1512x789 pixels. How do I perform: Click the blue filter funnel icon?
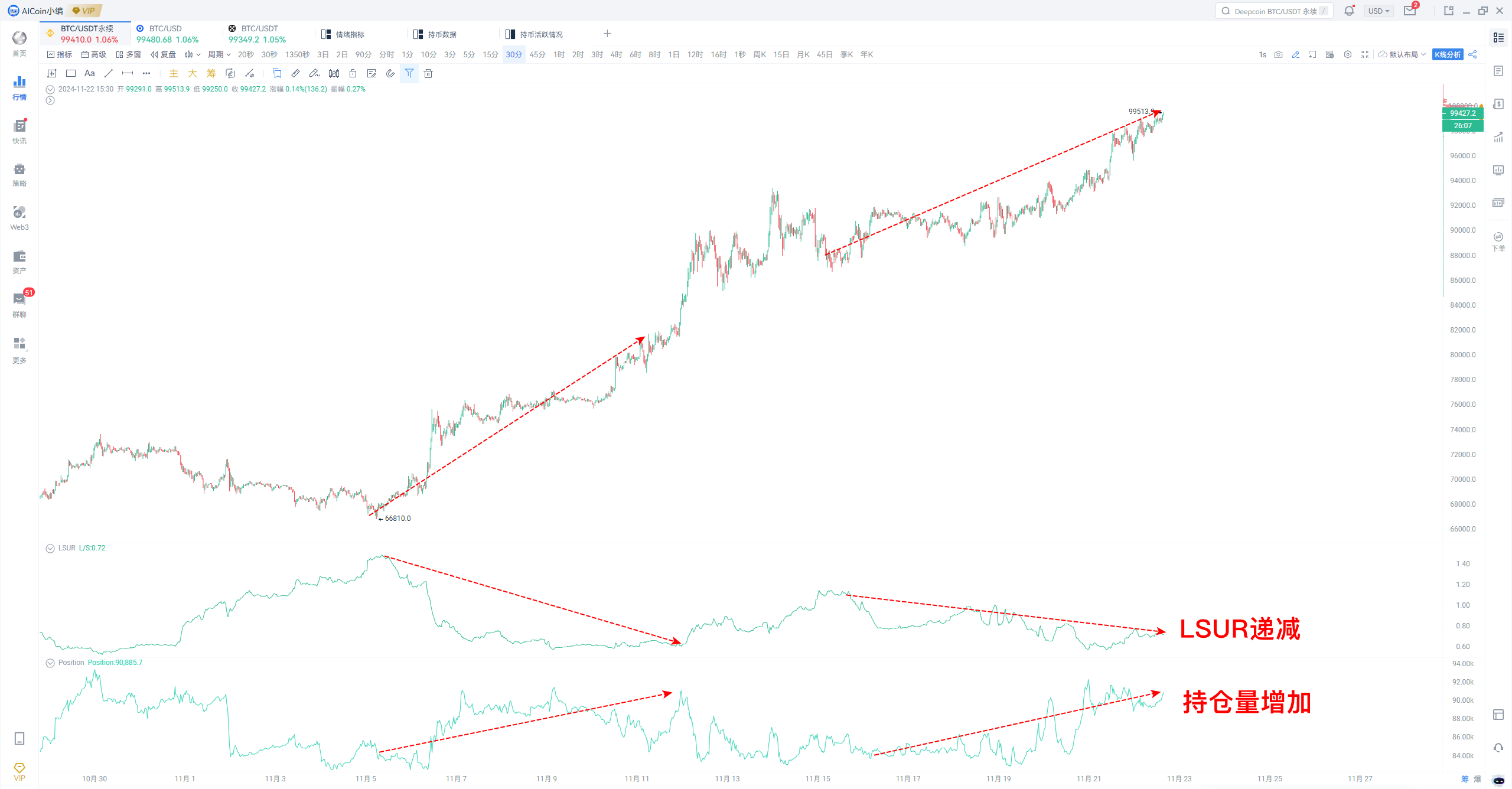tap(409, 73)
